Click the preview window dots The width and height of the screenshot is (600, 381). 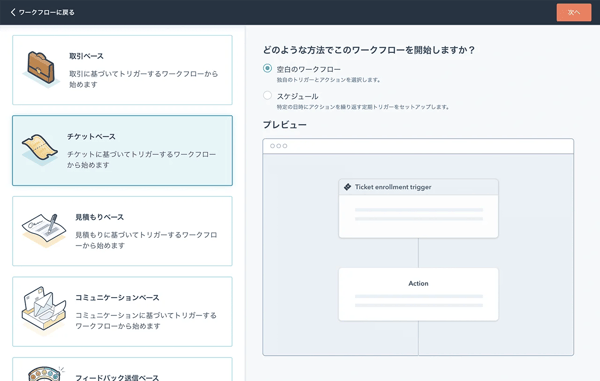click(x=279, y=146)
